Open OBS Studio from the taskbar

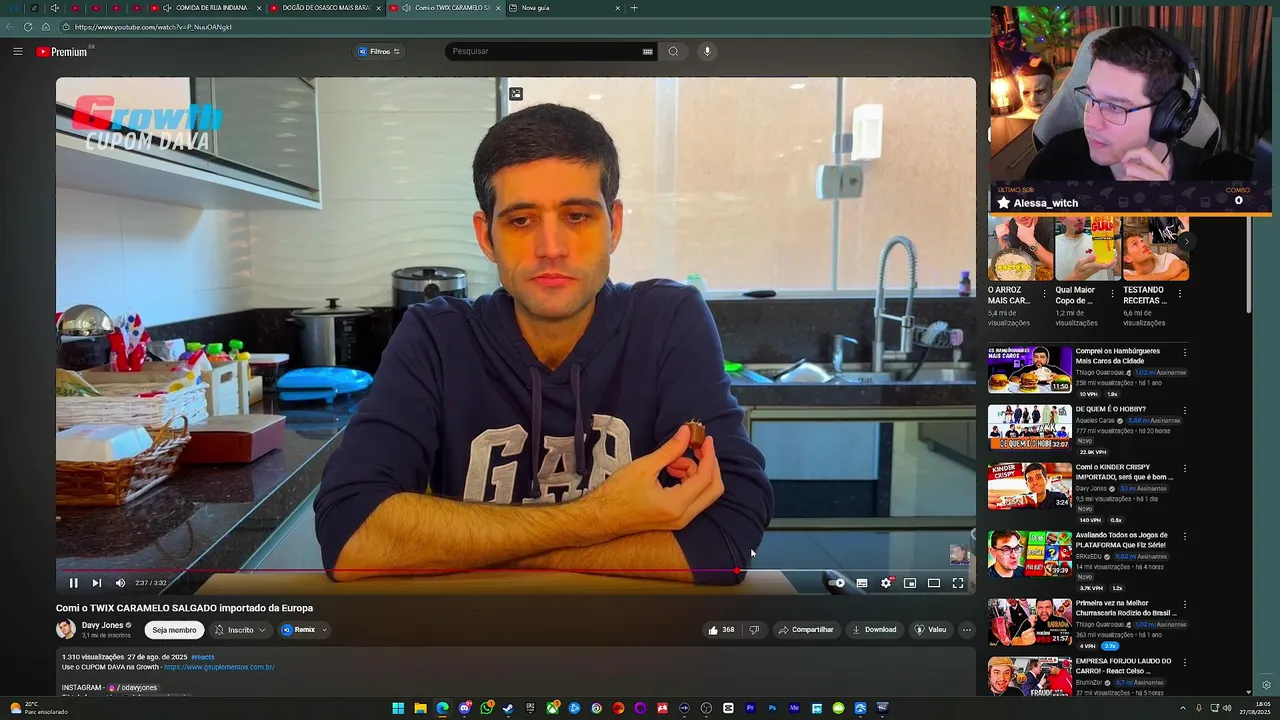[706, 708]
